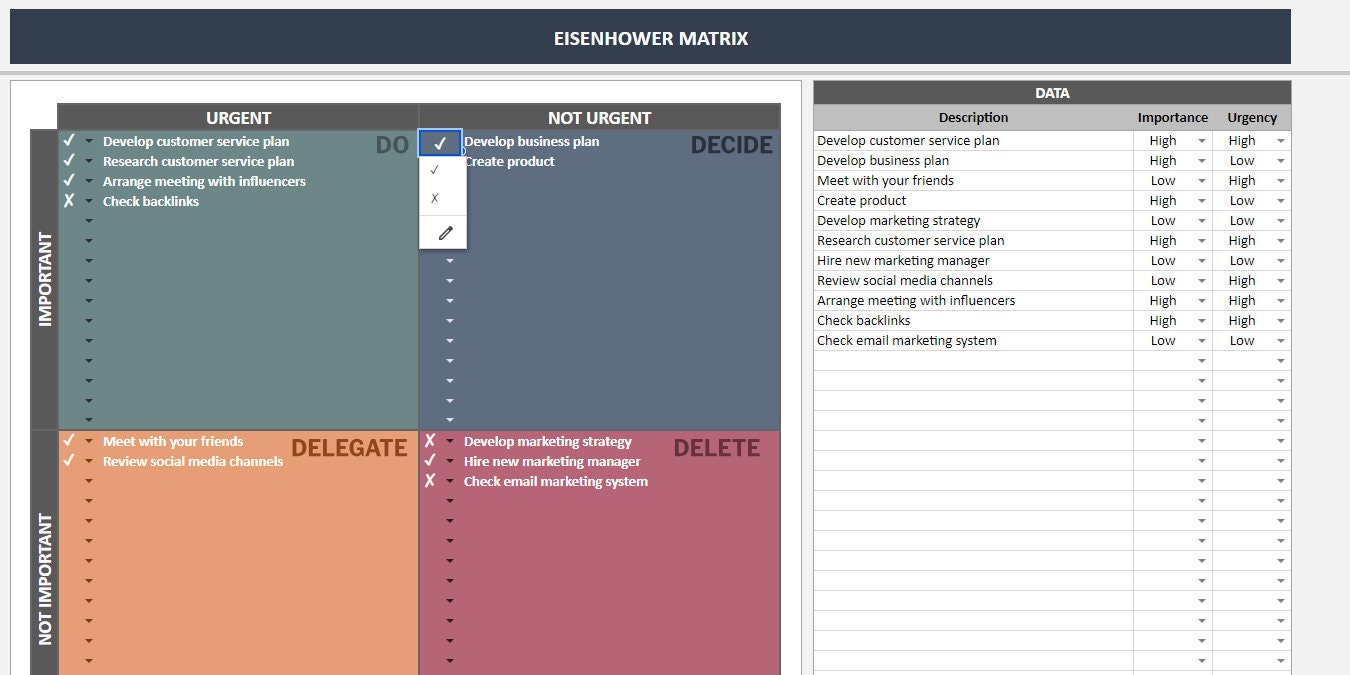Toggle the status mark for "Research customer service plan"

click(x=69, y=161)
